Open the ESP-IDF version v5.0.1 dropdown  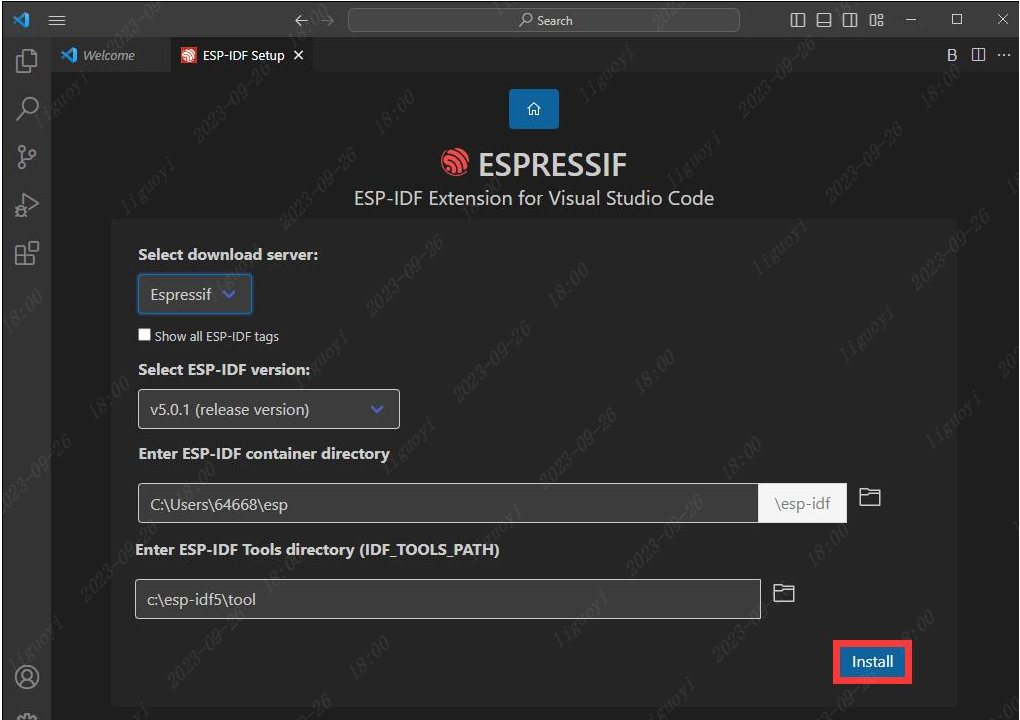coord(269,409)
